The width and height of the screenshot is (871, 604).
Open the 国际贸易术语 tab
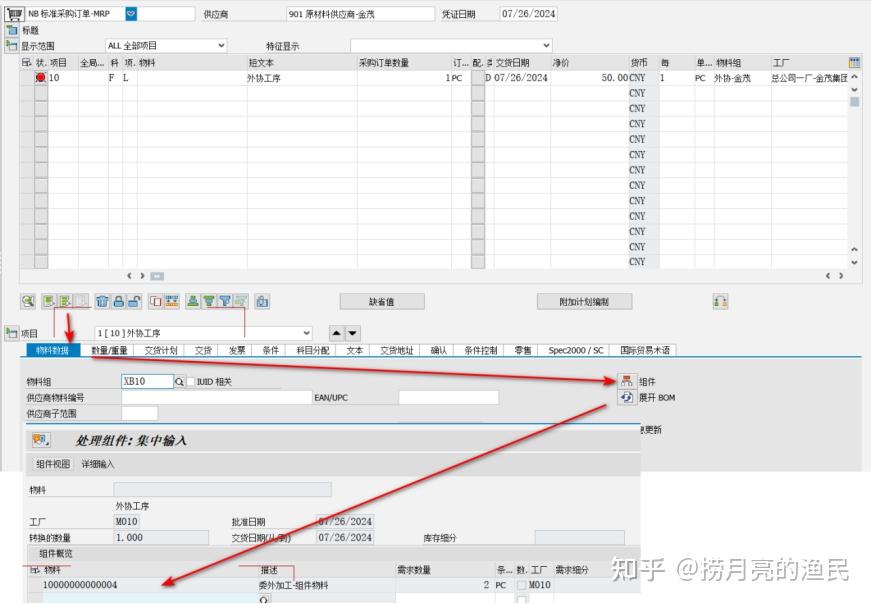(x=645, y=350)
